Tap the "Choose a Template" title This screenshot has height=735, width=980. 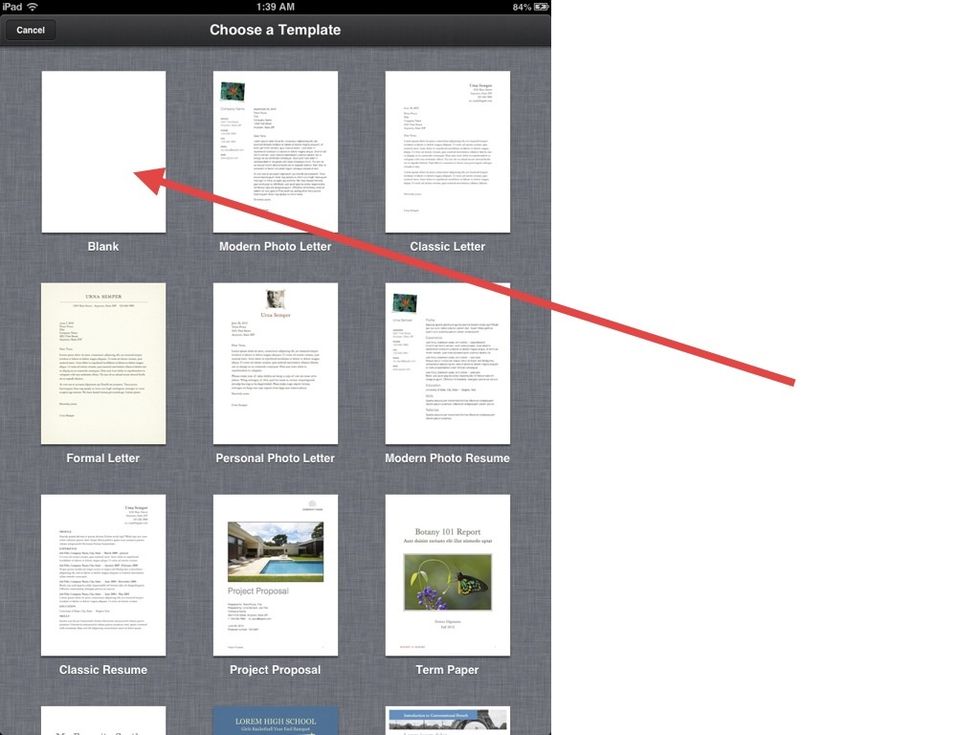point(275,30)
